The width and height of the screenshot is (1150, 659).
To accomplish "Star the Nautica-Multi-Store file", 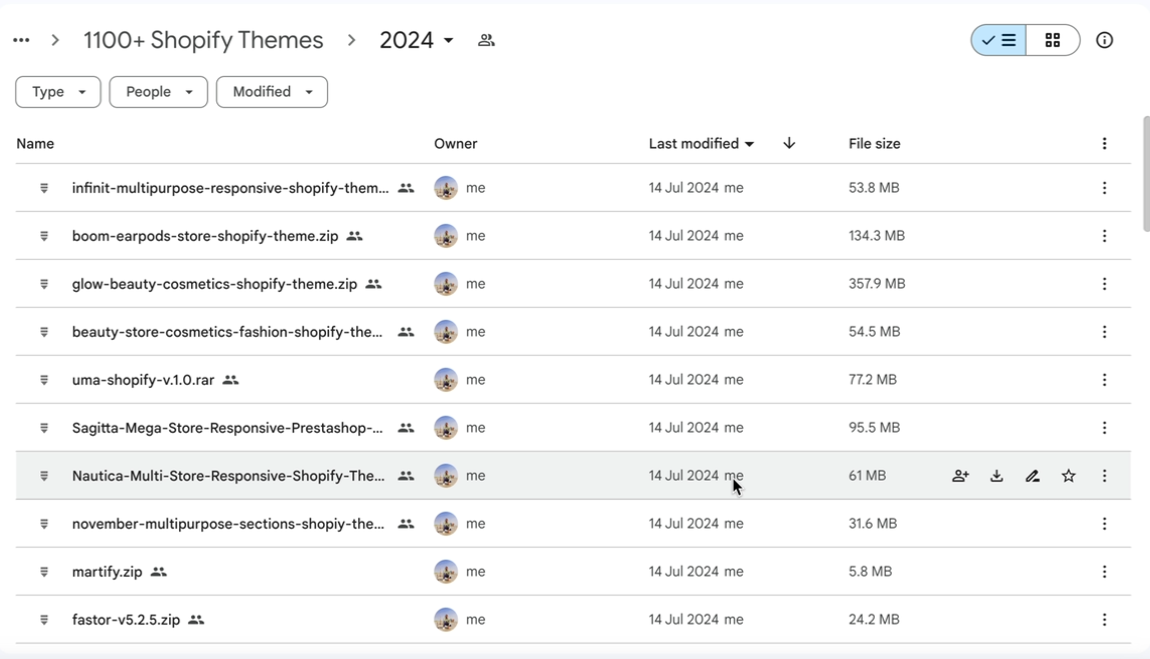I will (1068, 476).
